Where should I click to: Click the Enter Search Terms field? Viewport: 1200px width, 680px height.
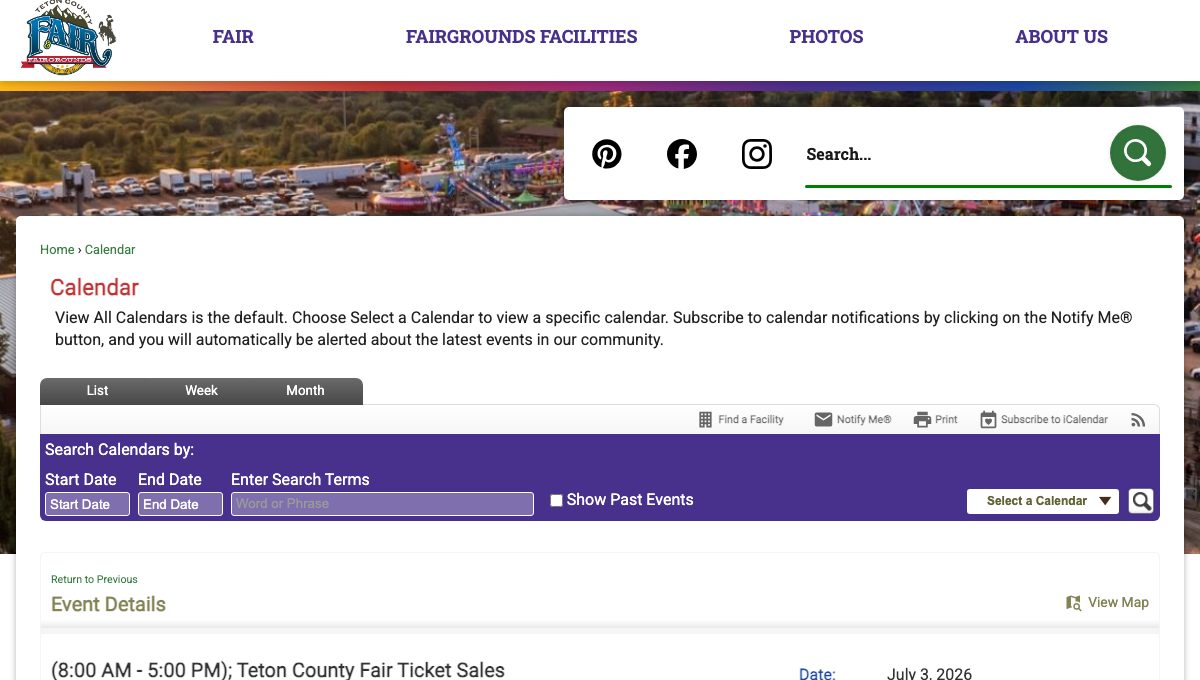click(382, 504)
